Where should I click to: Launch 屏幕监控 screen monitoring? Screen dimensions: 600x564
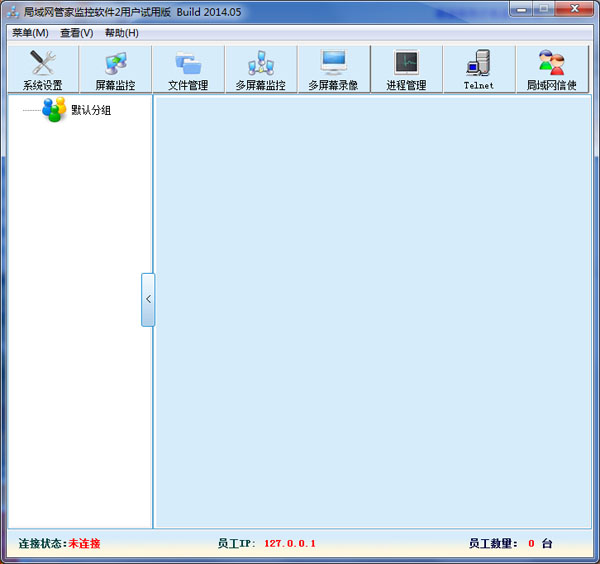(115, 70)
